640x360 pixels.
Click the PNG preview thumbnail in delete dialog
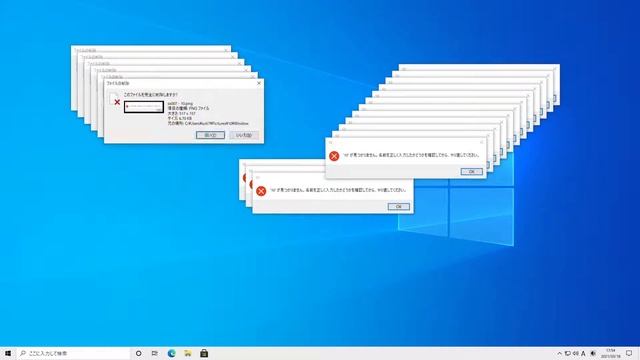point(144,107)
